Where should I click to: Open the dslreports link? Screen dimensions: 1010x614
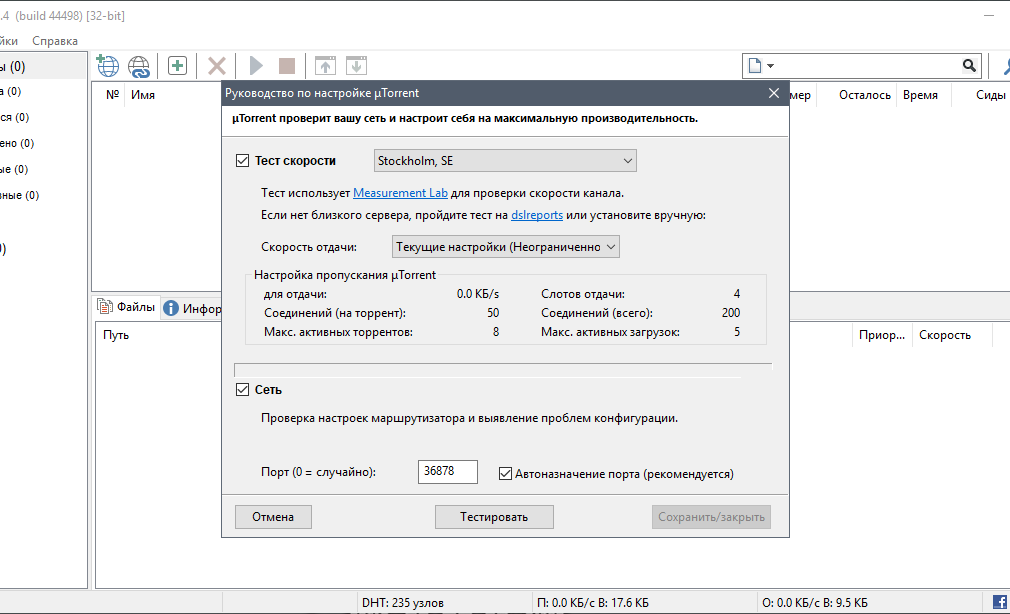pos(537,215)
